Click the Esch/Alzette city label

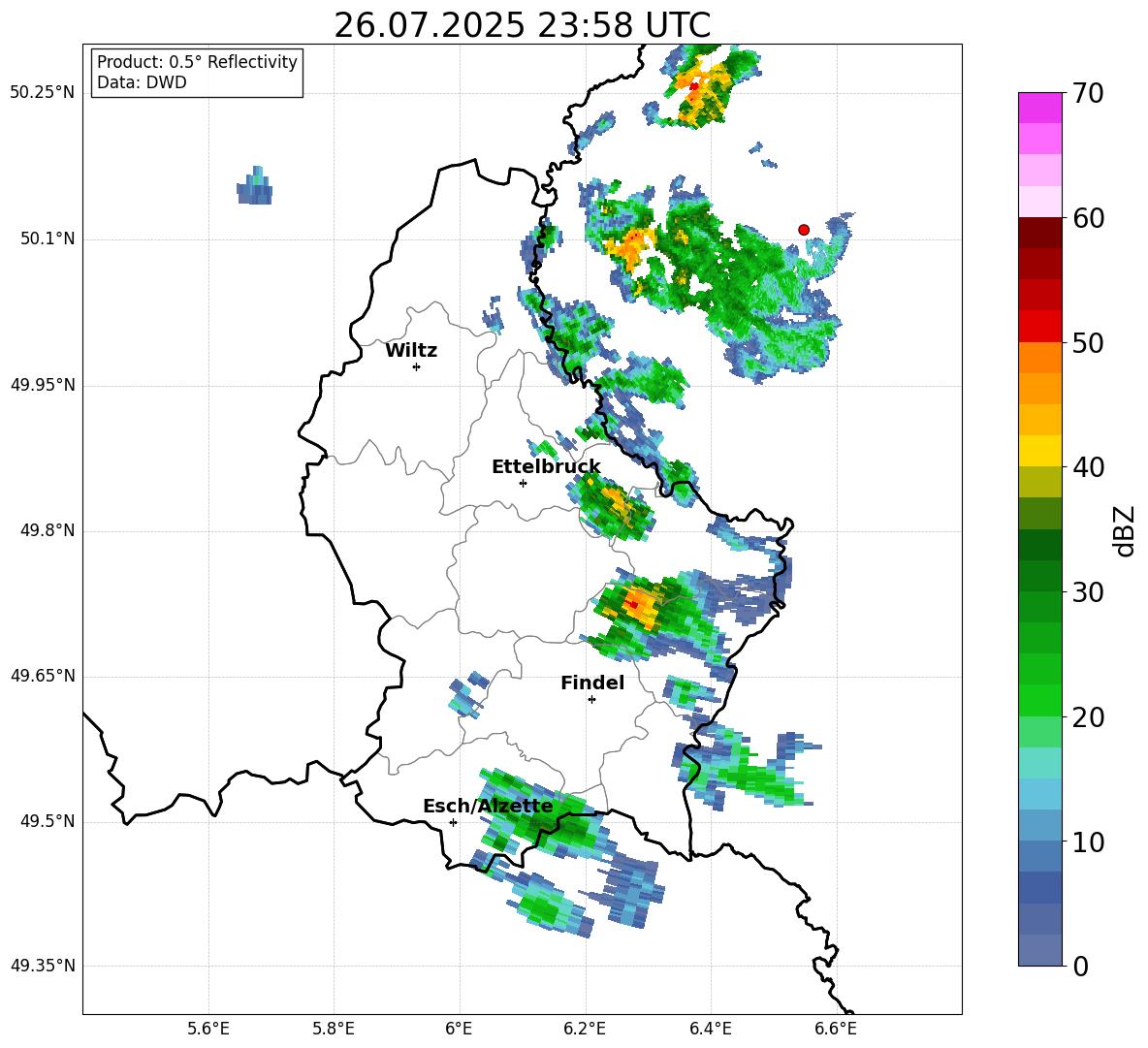point(488,806)
